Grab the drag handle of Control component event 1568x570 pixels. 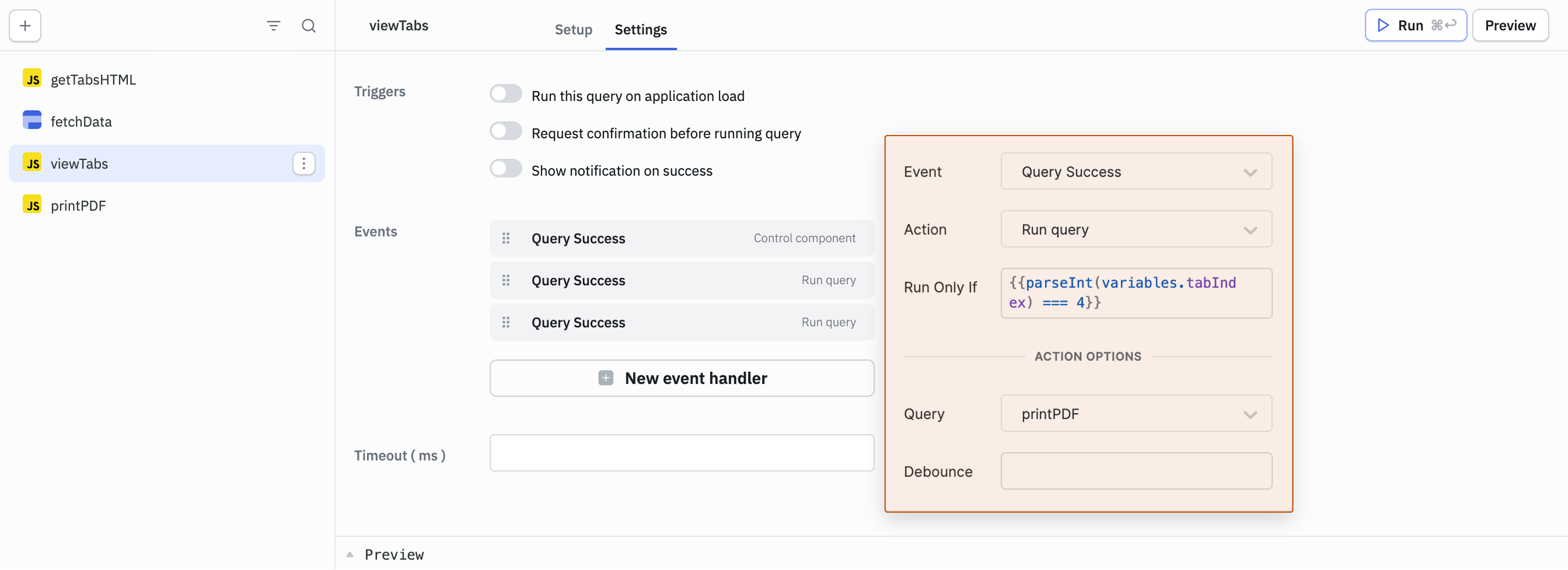(x=506, y=238)
